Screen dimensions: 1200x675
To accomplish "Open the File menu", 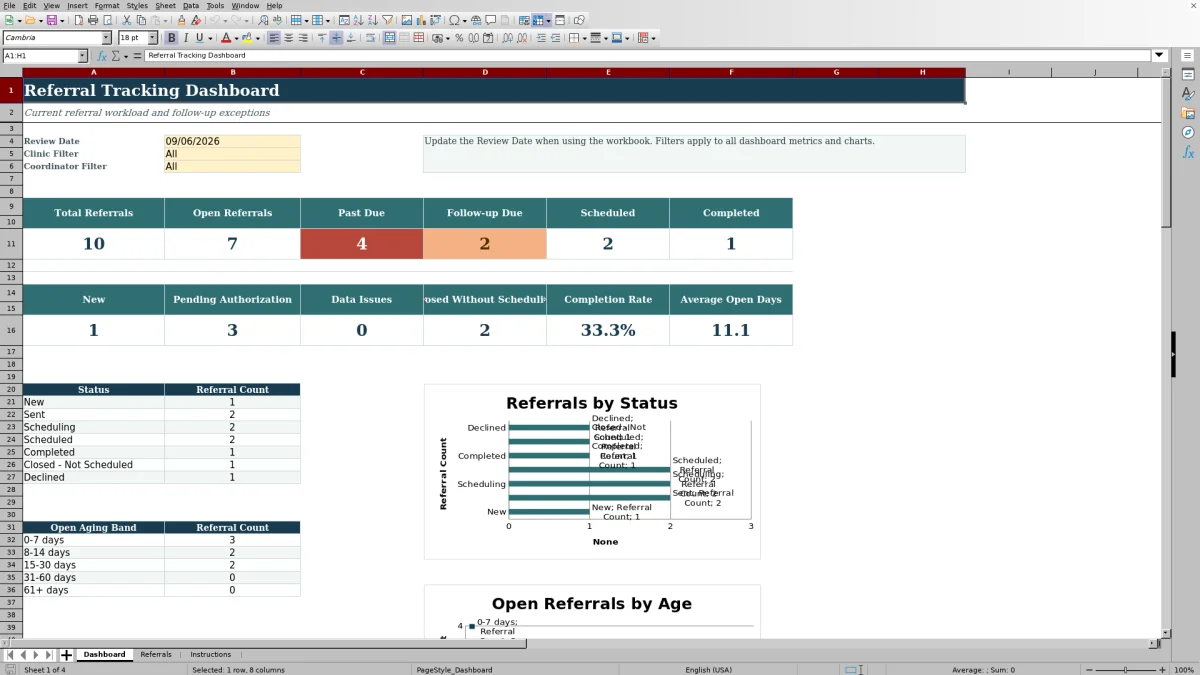I will pos(9,5).
